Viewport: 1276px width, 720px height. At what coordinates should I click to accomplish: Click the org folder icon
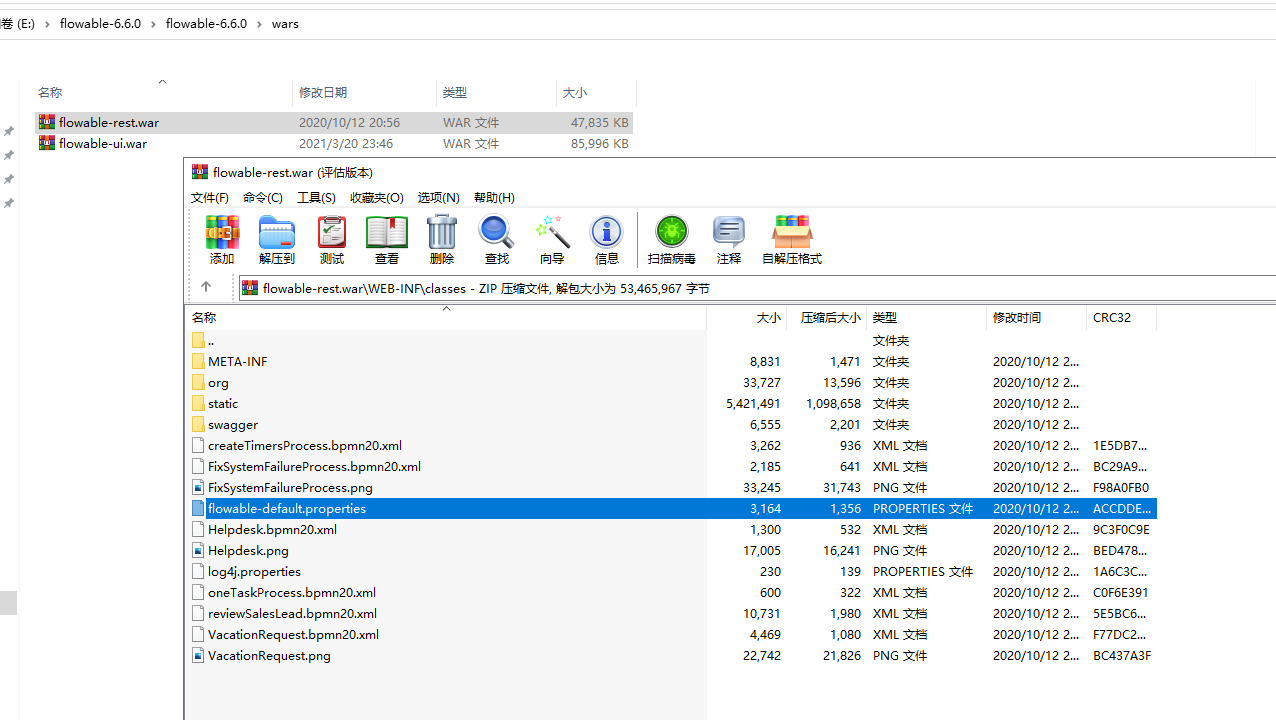(x=198, y=382)
